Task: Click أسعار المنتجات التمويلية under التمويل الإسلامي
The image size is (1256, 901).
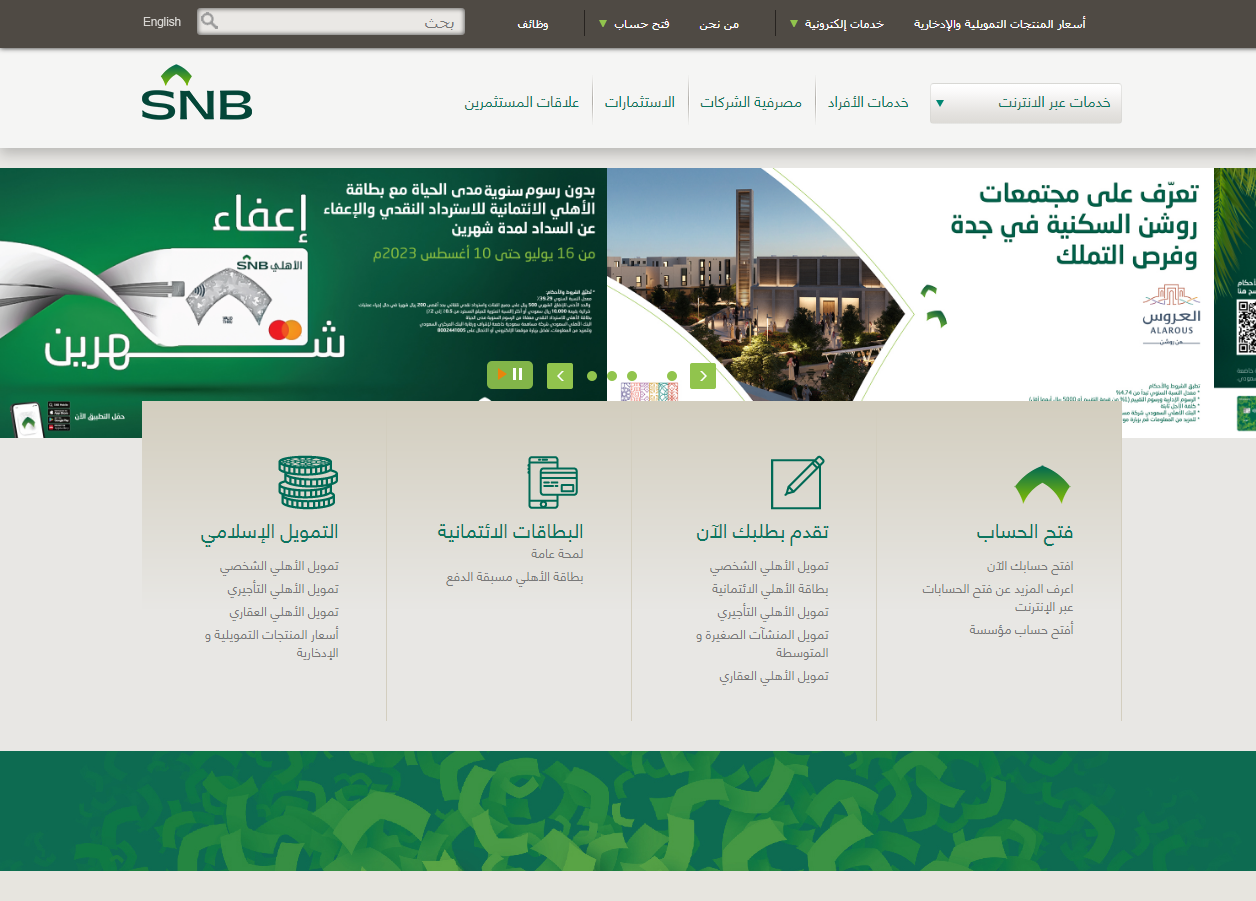Action: 272,644
